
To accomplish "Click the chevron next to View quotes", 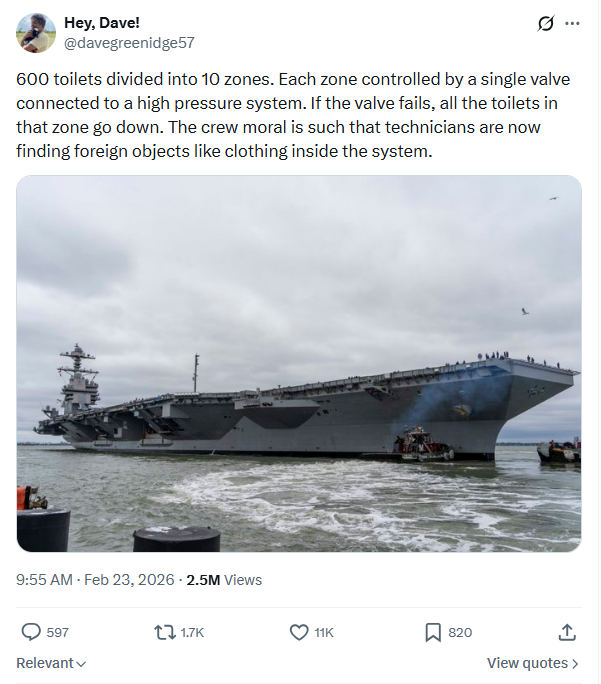I will click(x=576, y=663).
